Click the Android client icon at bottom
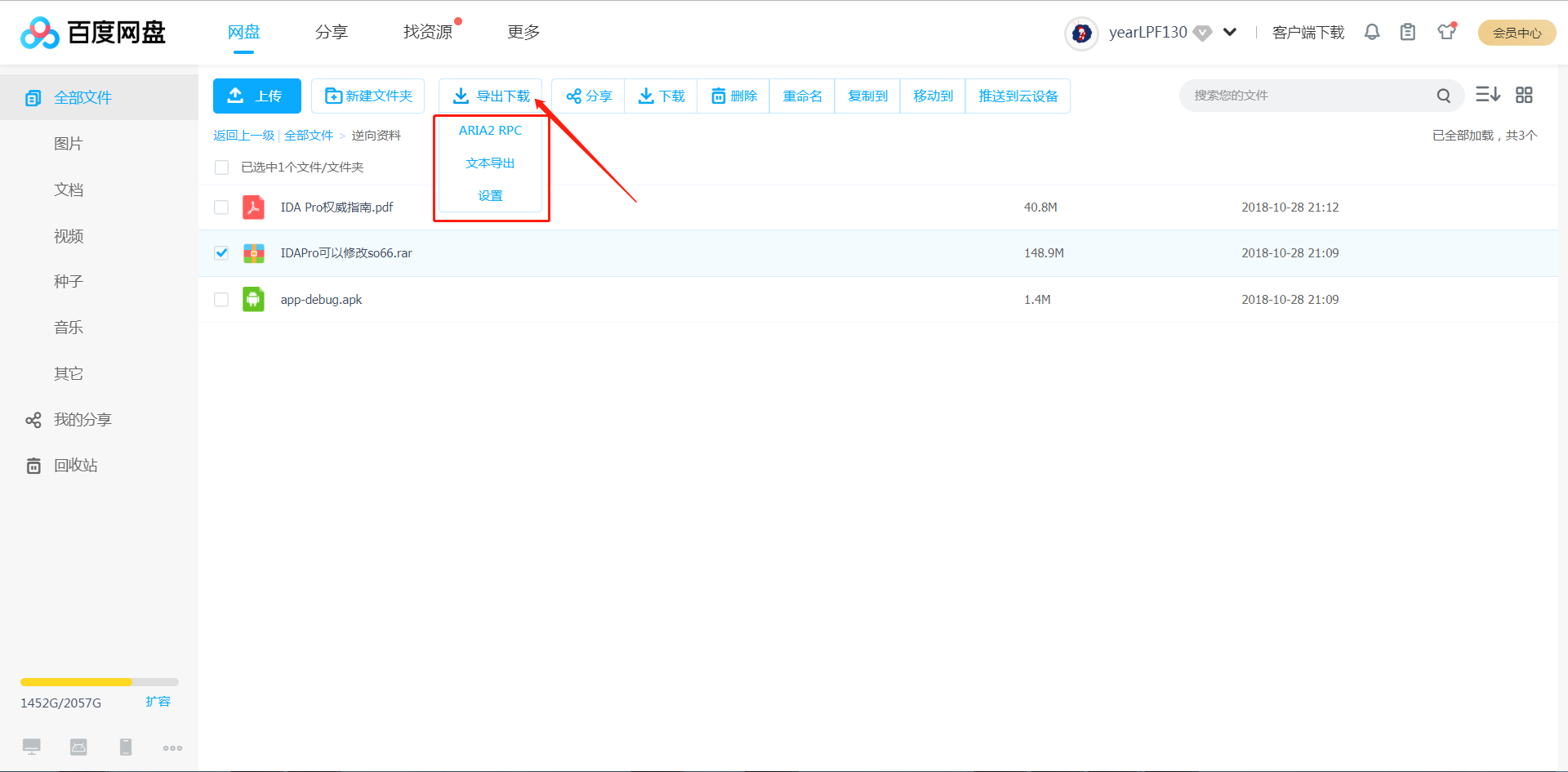The height and width of the screenshot is (772, 1568). [x=78, y=747]
